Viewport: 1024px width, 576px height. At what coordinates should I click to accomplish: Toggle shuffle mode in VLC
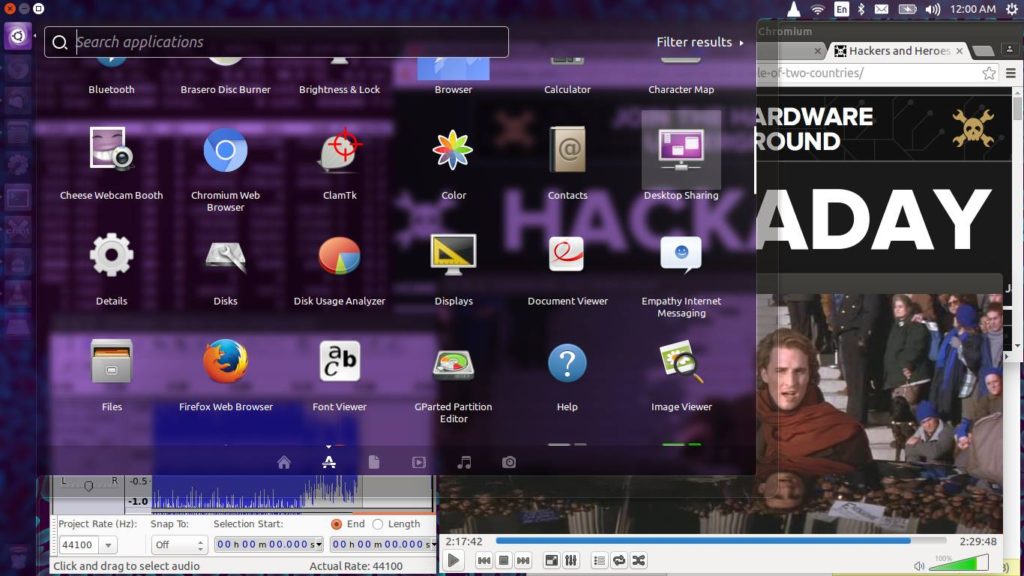639,560
